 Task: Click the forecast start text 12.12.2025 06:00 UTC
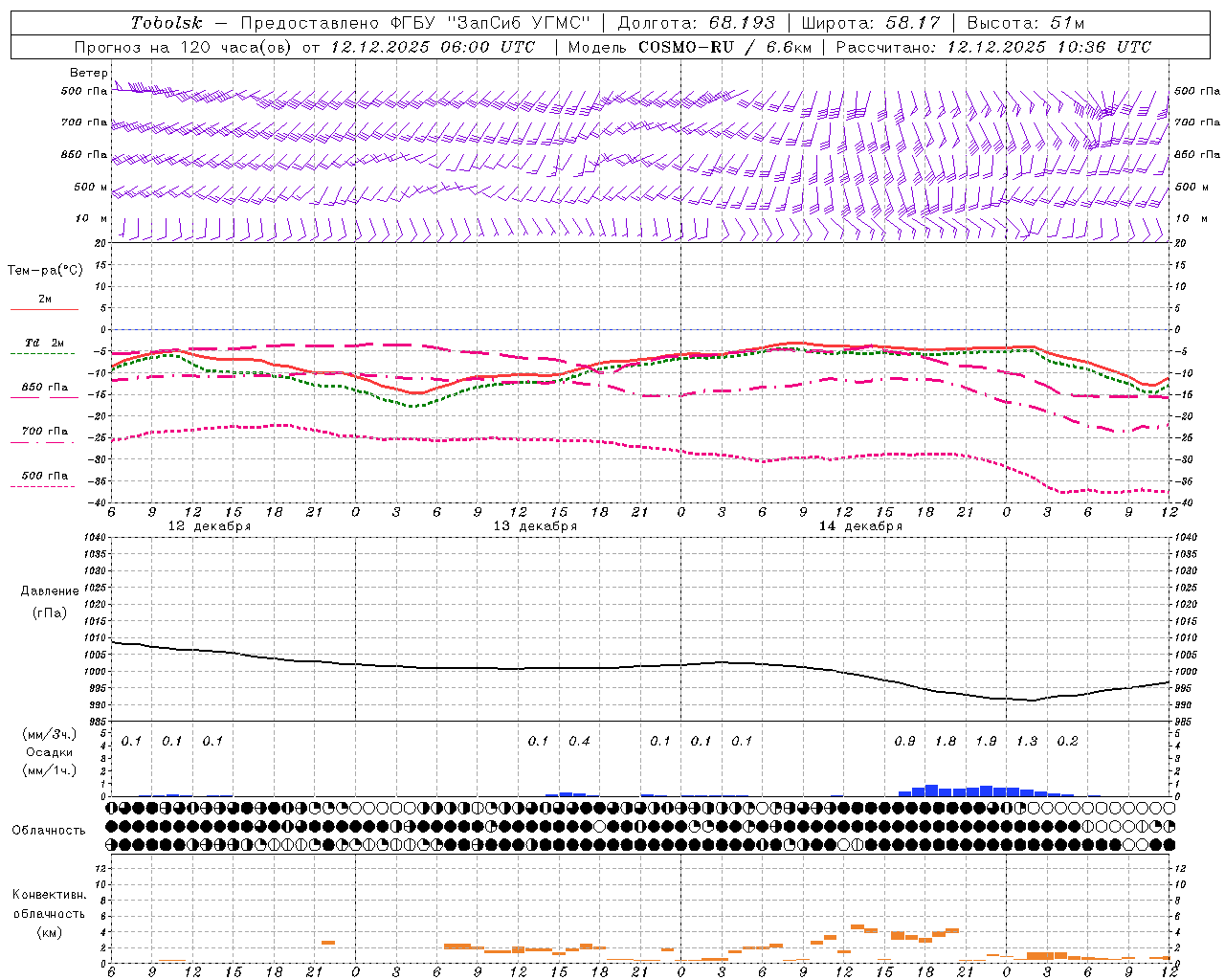[x=433, y=47]
